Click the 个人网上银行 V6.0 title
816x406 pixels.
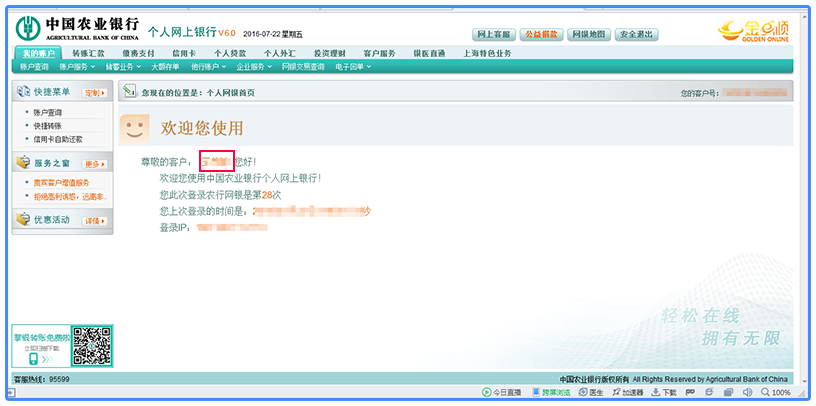[x=192, y=32]
